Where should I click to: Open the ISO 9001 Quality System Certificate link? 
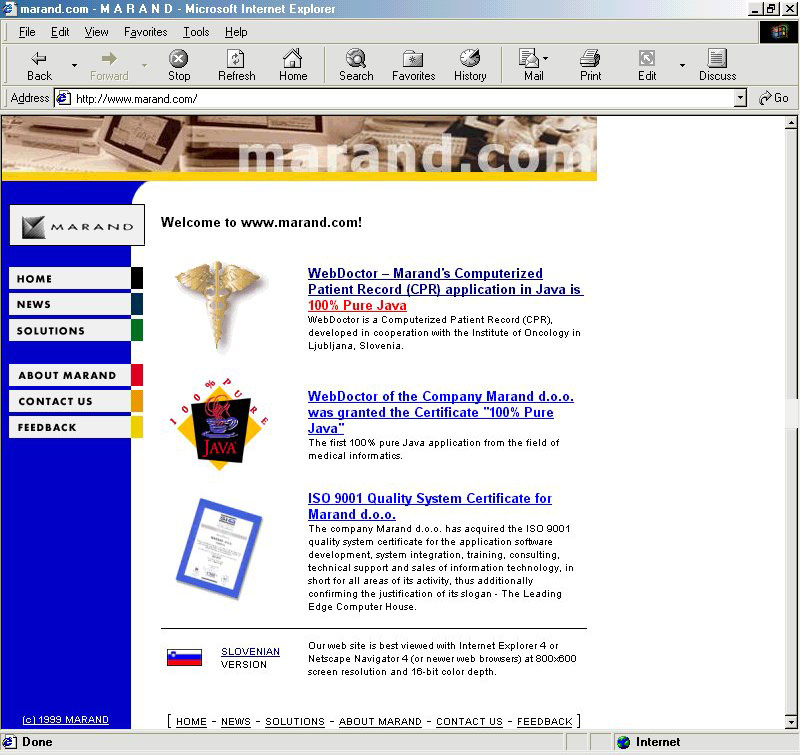[430, 506]
